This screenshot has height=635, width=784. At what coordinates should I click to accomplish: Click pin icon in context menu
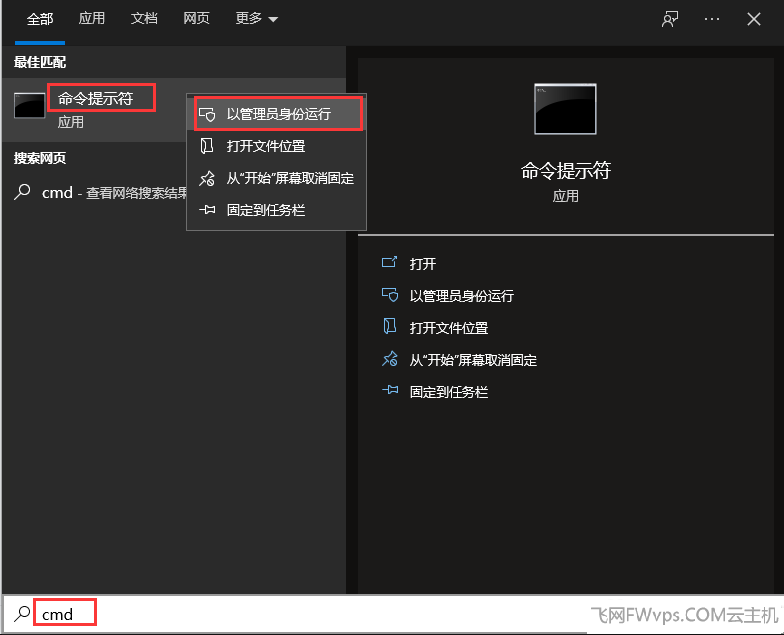click(x=207, y=210)
